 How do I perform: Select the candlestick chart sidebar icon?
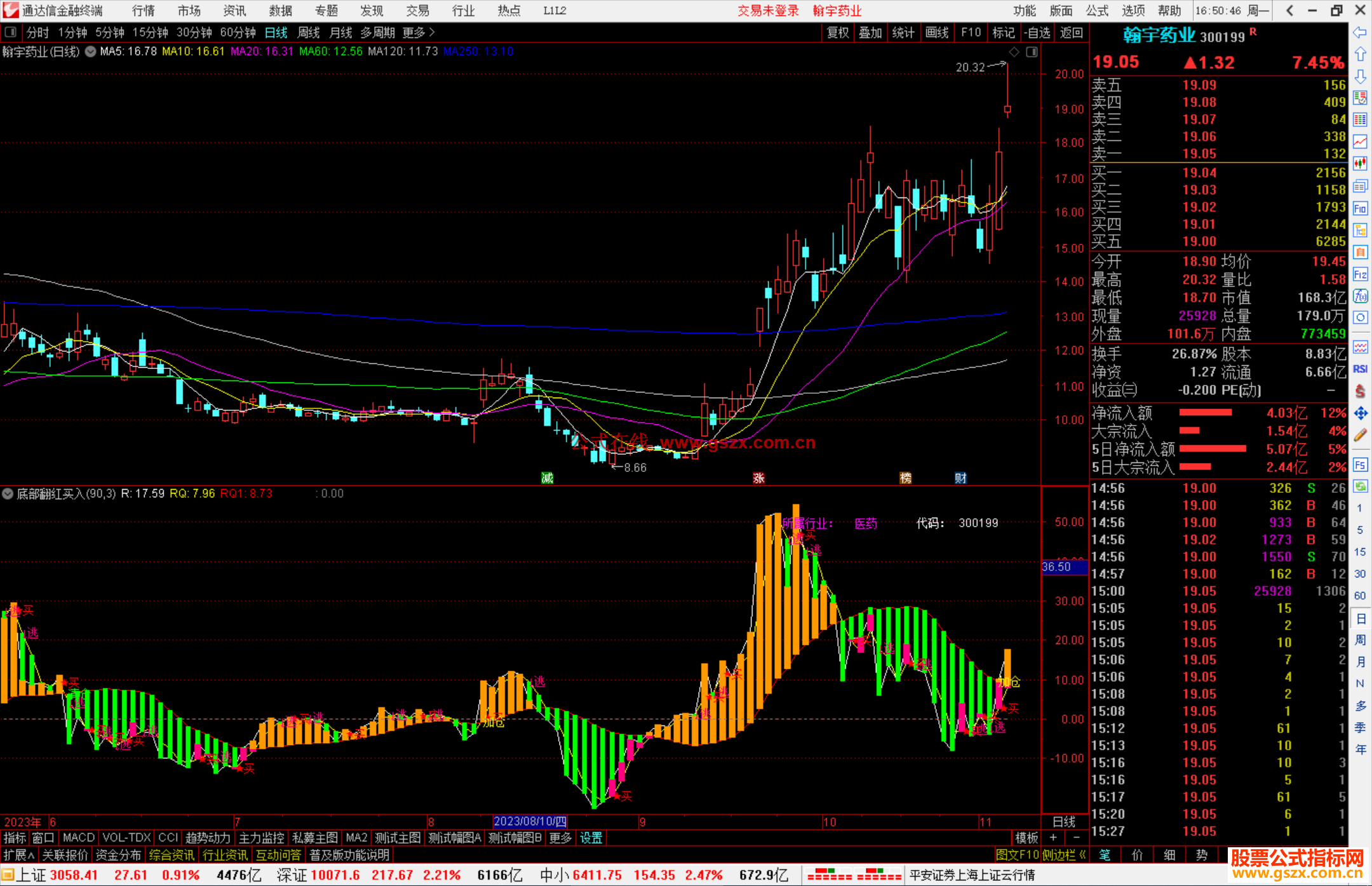(1360, 164)
